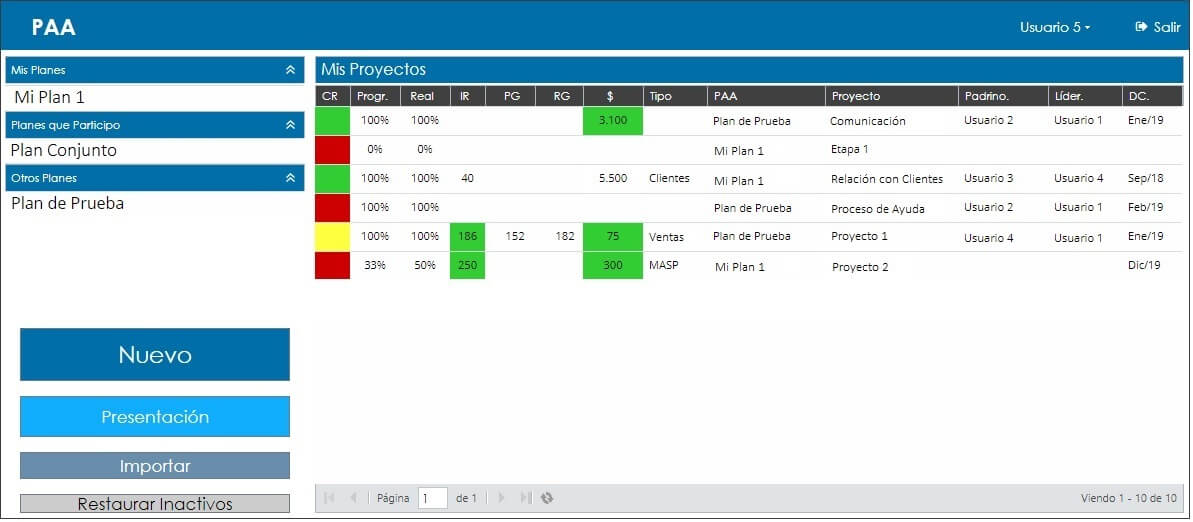Jump to last page pager icon

[x=526, y=498]
